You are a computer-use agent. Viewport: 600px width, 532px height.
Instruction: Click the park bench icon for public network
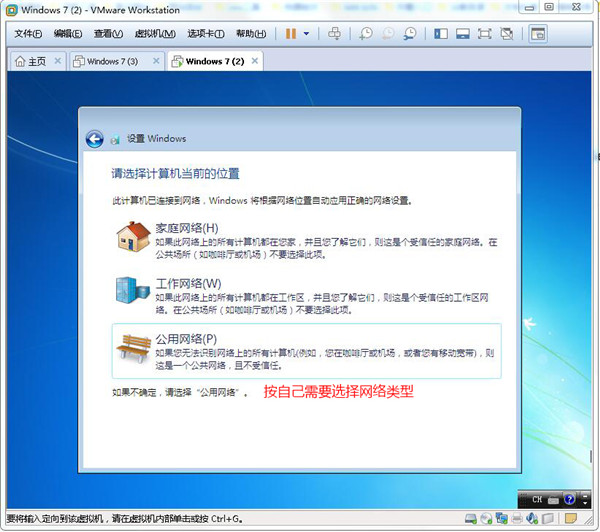[133, 348]
